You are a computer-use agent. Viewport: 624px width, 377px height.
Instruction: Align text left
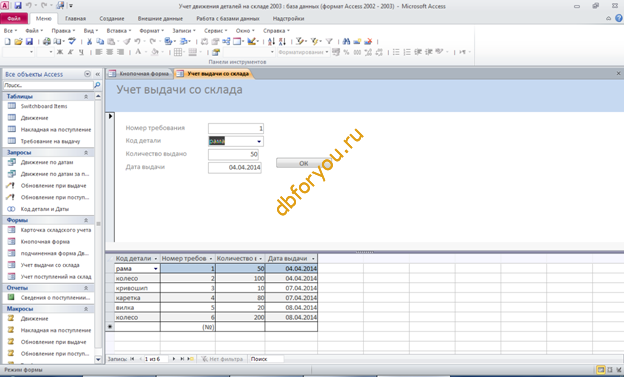tap(99, 52)
